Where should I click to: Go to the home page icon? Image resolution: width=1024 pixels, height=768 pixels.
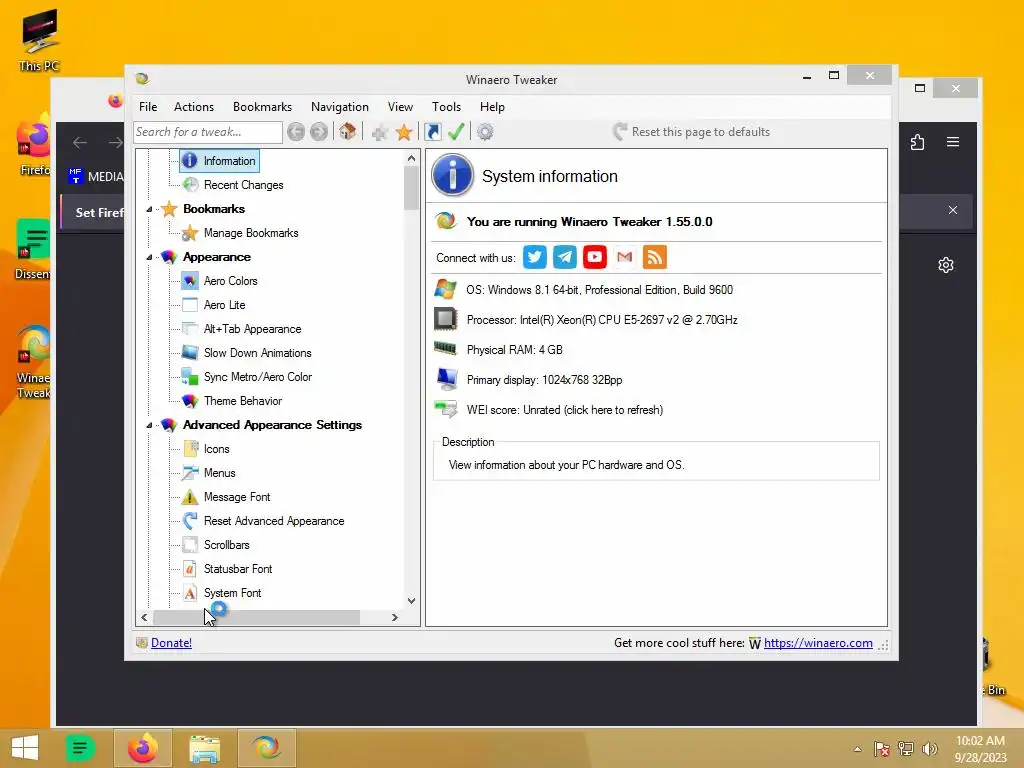[x=347, y=132]
